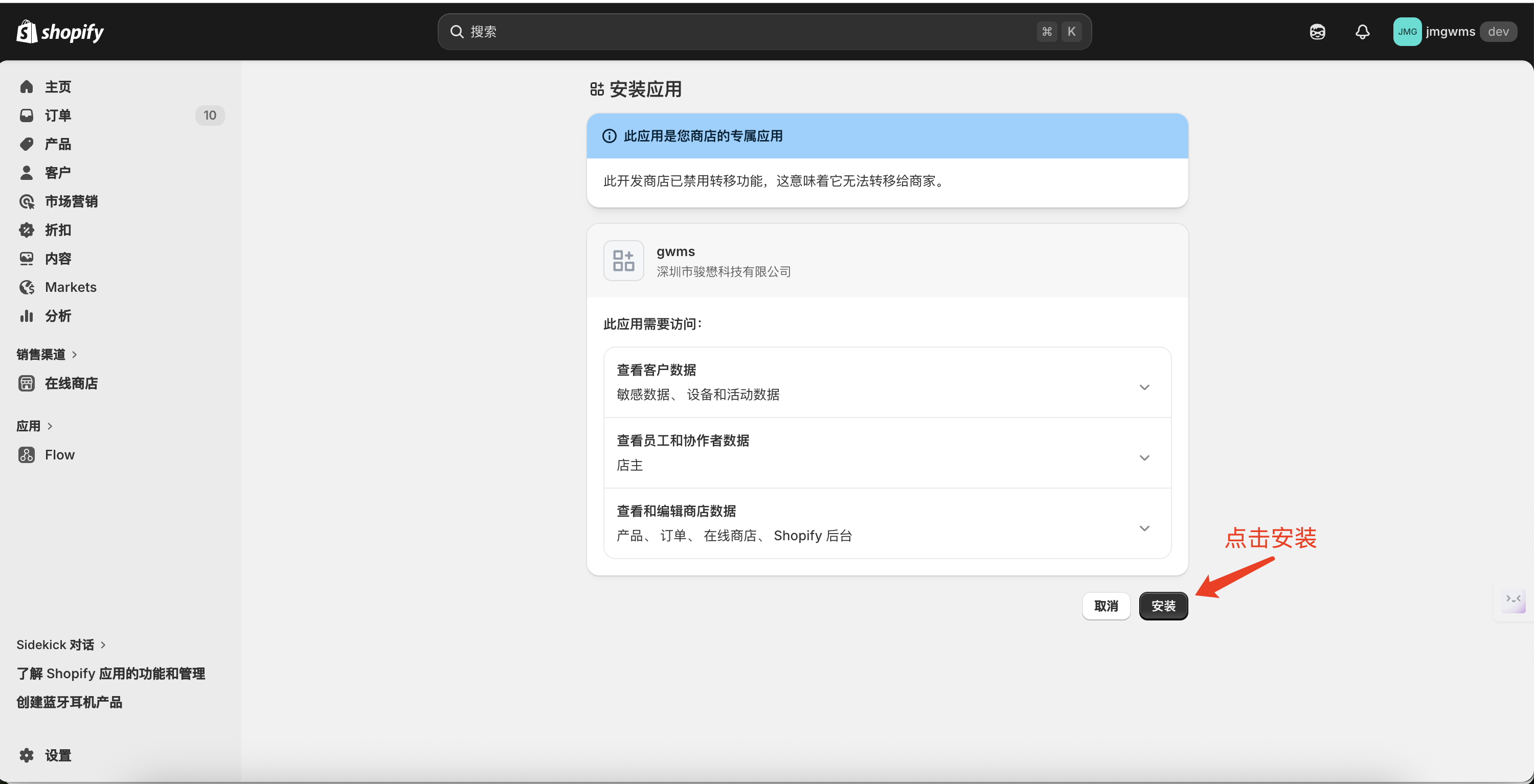Click the K shortcut key hint

[1071, 32]
